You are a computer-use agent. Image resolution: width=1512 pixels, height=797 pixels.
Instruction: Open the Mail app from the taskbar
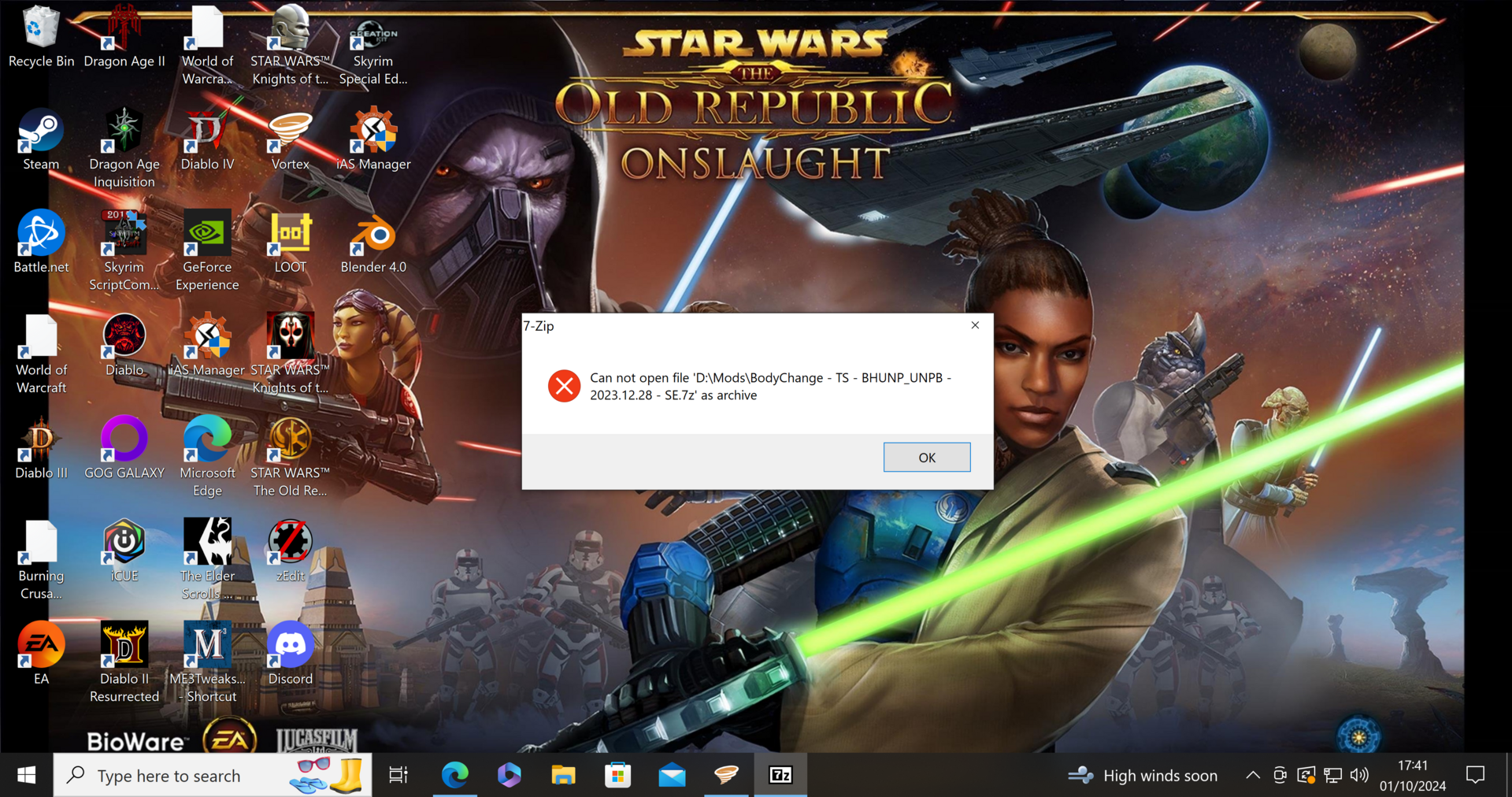click(x=672, y=776)
